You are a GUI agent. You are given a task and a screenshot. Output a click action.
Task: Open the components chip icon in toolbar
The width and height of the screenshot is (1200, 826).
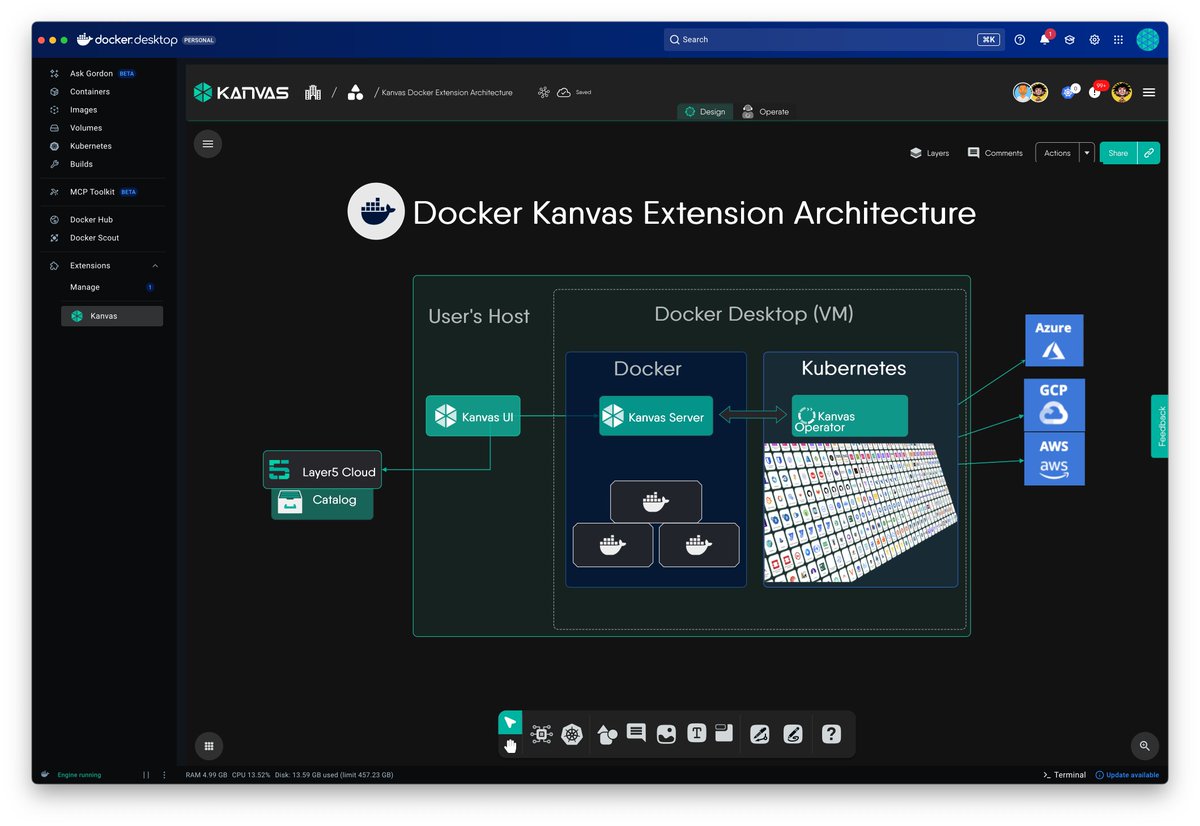coord(541,734)
